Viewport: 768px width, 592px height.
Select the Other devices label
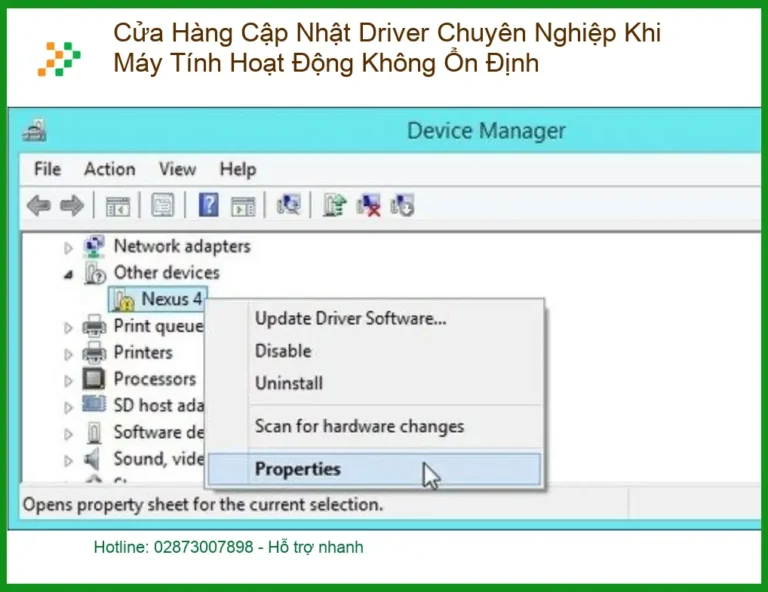point(167,273)
